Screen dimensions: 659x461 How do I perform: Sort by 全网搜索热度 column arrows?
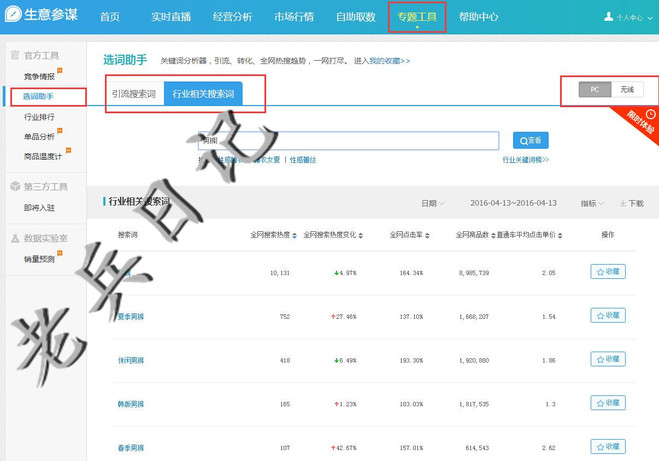295,235
